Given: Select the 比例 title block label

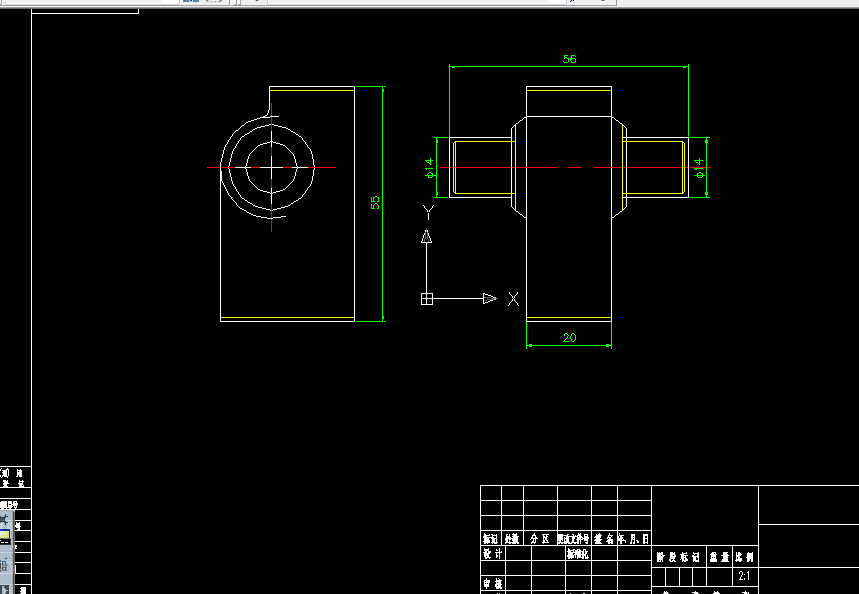Looking at the screenshot, I should point(745,557).
